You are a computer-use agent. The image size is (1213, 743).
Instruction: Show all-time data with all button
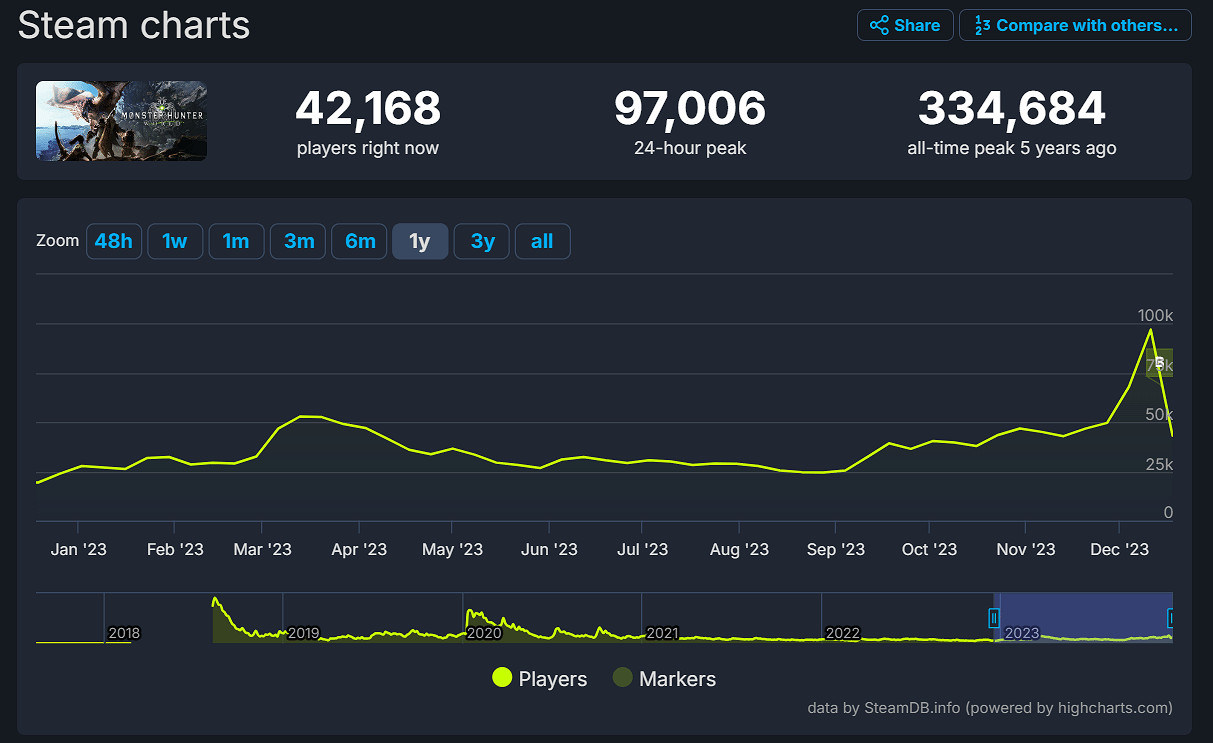point(542,241)
